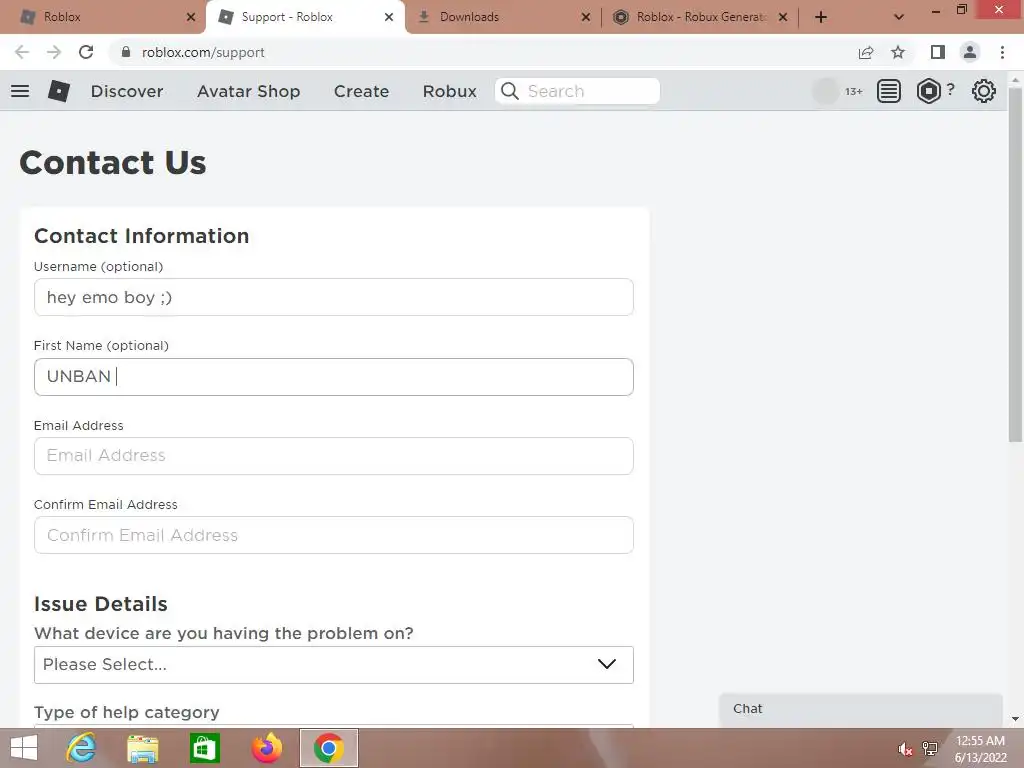
Task: Open the notifications feed icon
Action: click(888, 91)
